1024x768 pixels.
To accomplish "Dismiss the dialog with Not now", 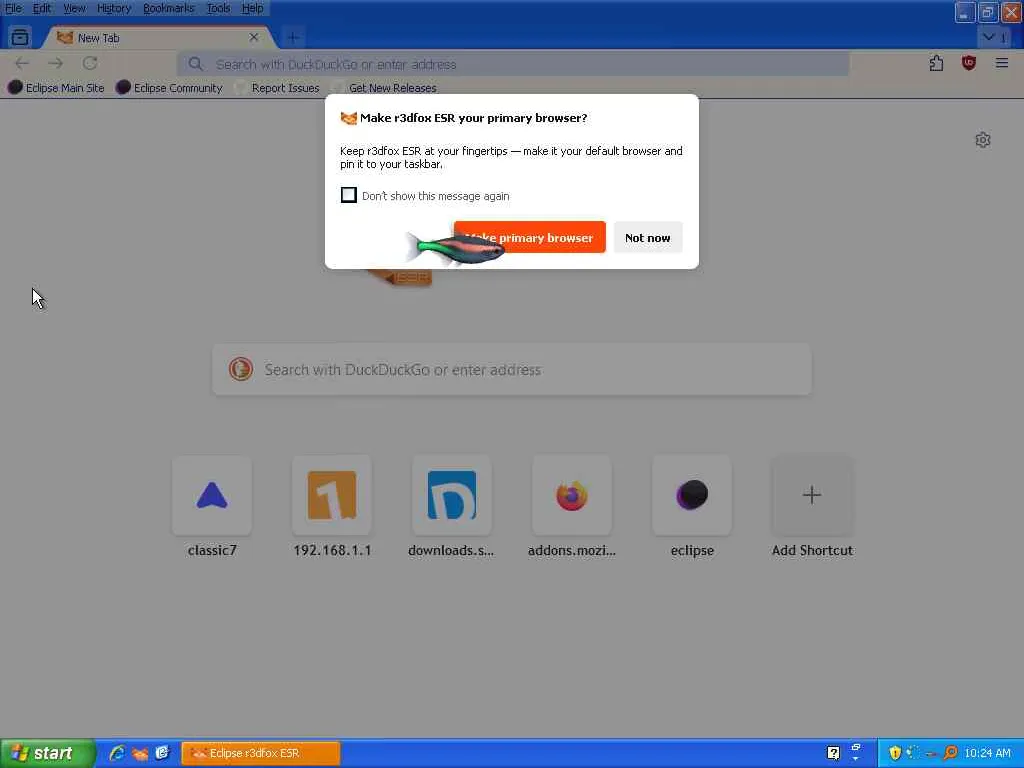I will pos(647,238).
